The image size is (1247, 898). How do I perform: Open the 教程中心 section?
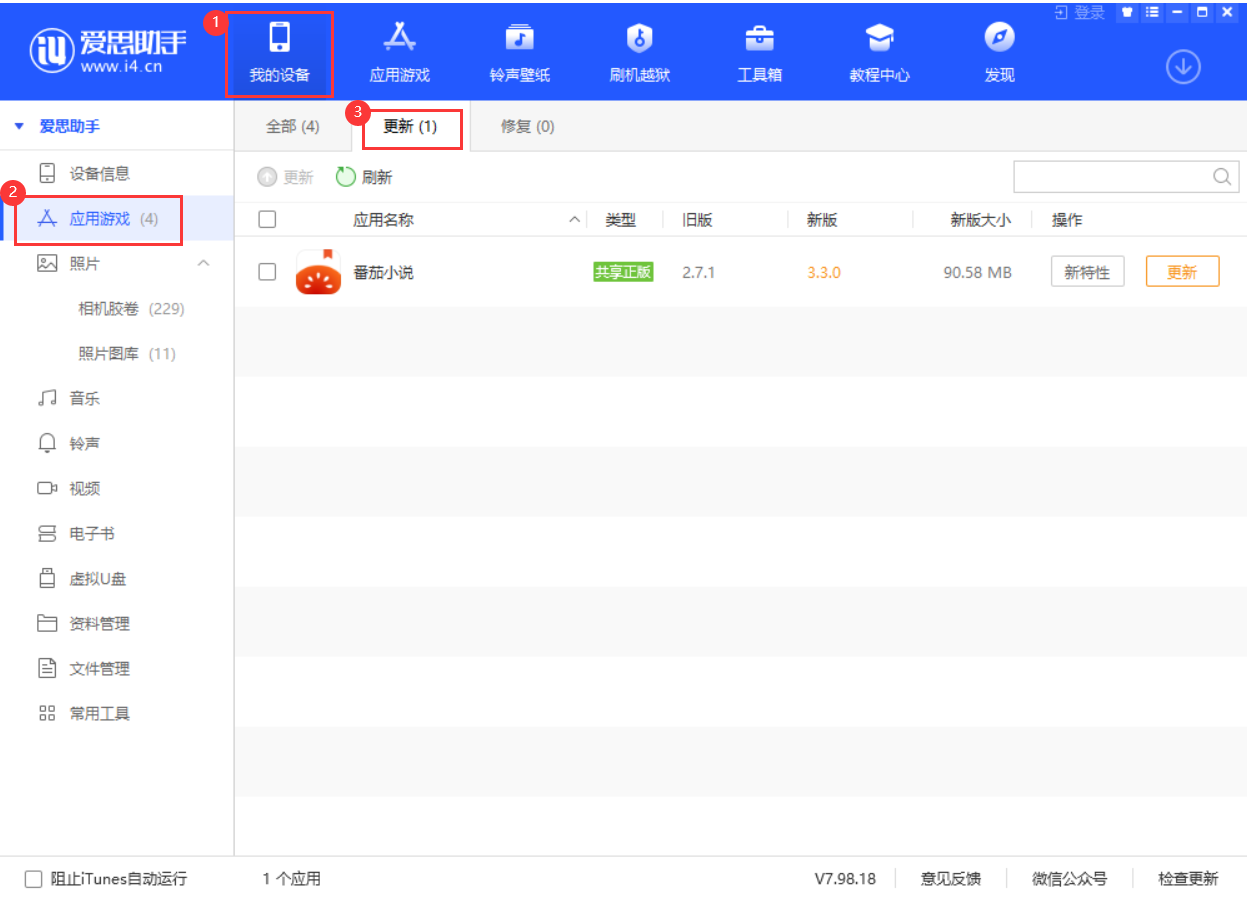click(879, 50)
